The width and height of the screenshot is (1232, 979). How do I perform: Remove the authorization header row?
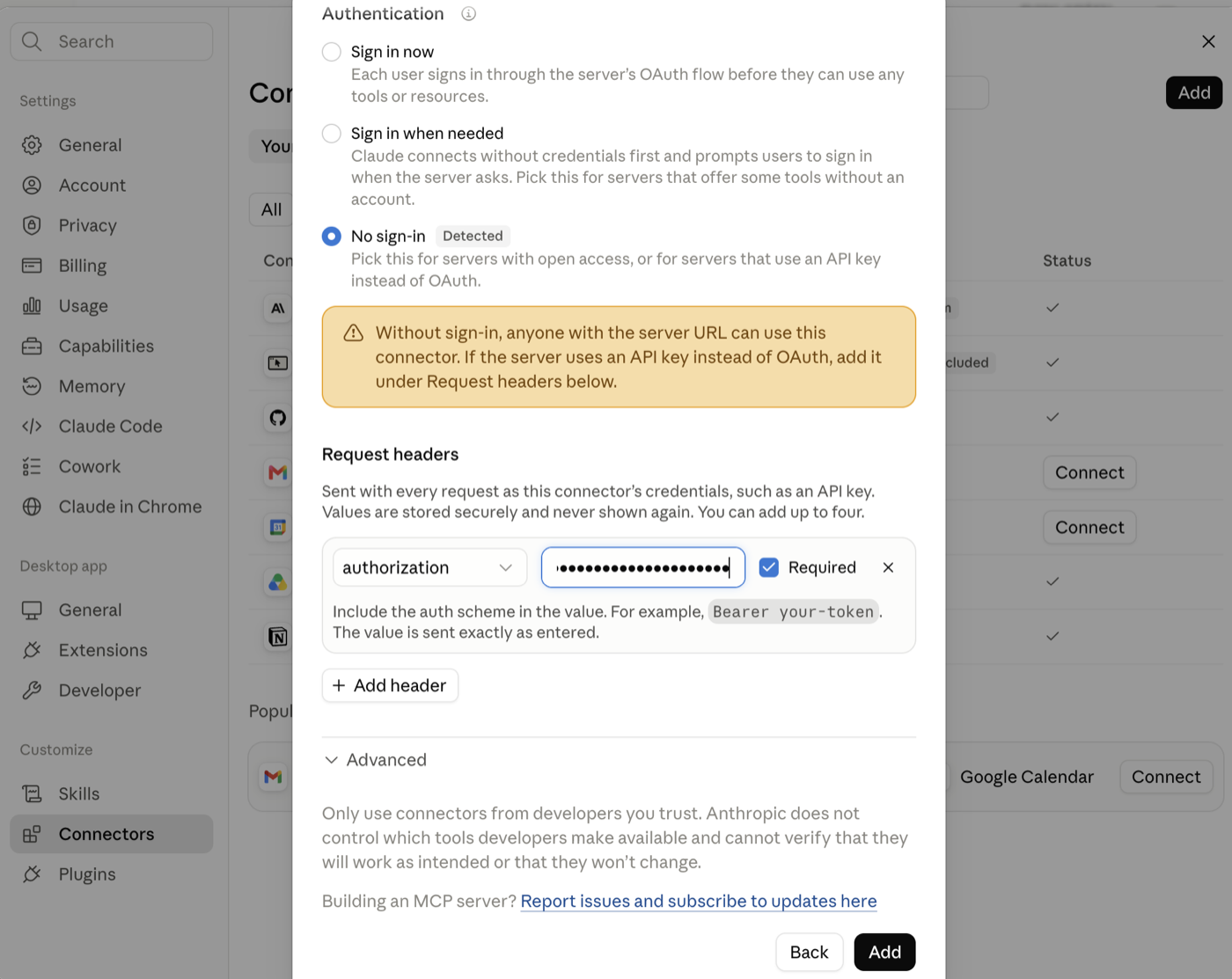tap(888, 567)
